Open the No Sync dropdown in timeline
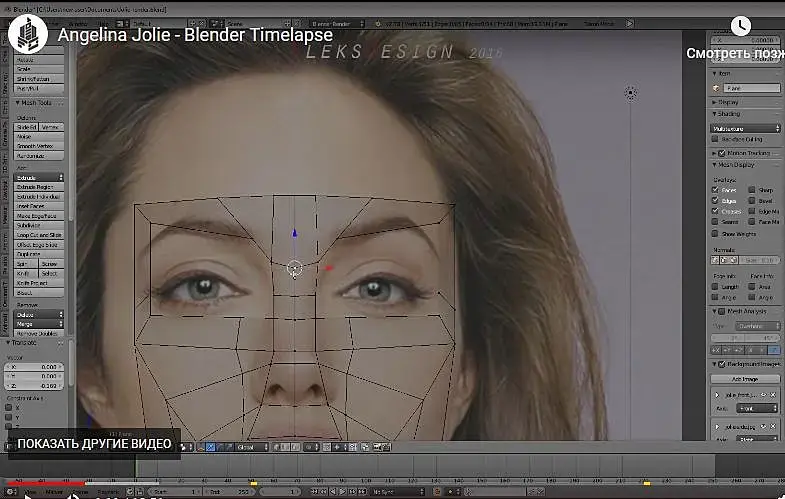 pyautogui.click(x=398, y=492)
